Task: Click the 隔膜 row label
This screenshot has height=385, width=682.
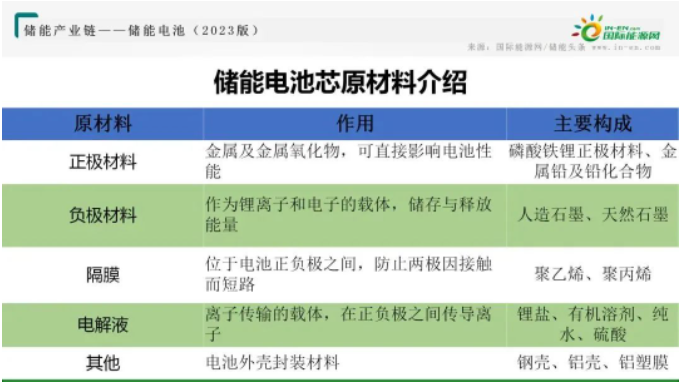Action: (103, 275)
